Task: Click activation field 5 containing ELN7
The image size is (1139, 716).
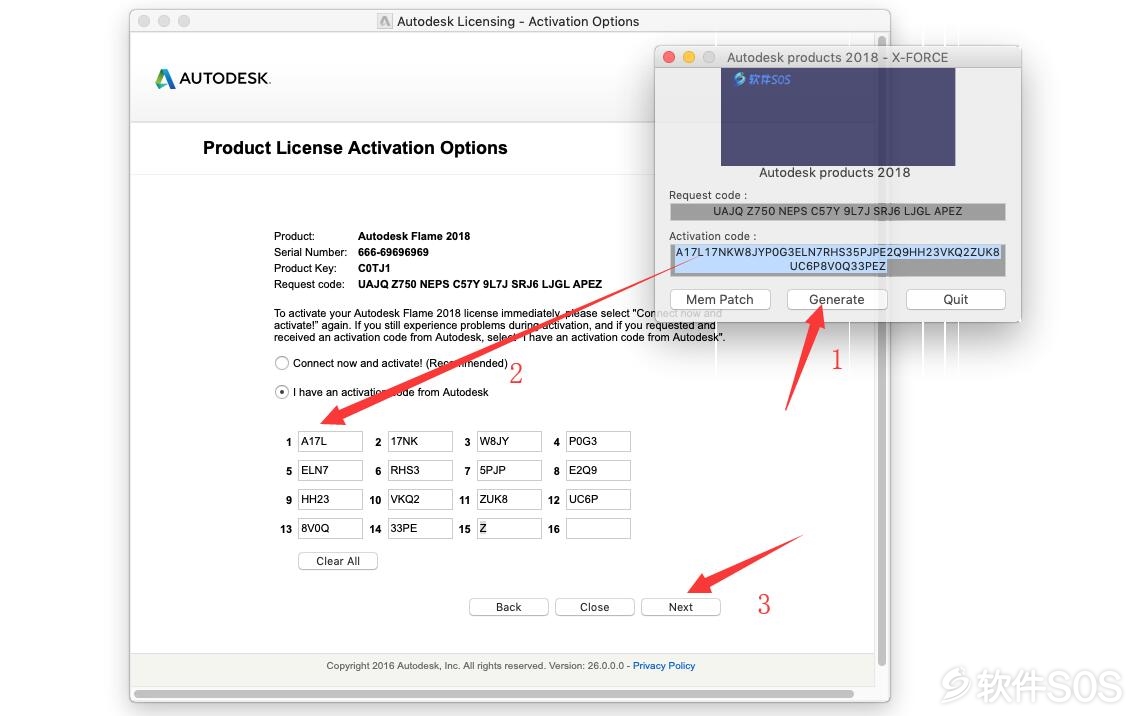Action: 331,471
